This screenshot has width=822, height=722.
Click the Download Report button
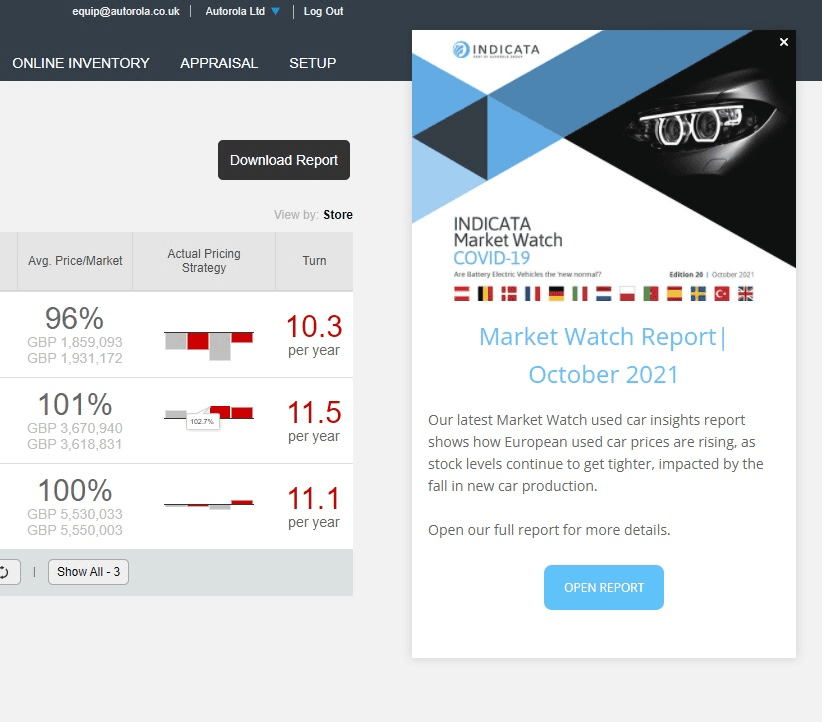point(284,160)
